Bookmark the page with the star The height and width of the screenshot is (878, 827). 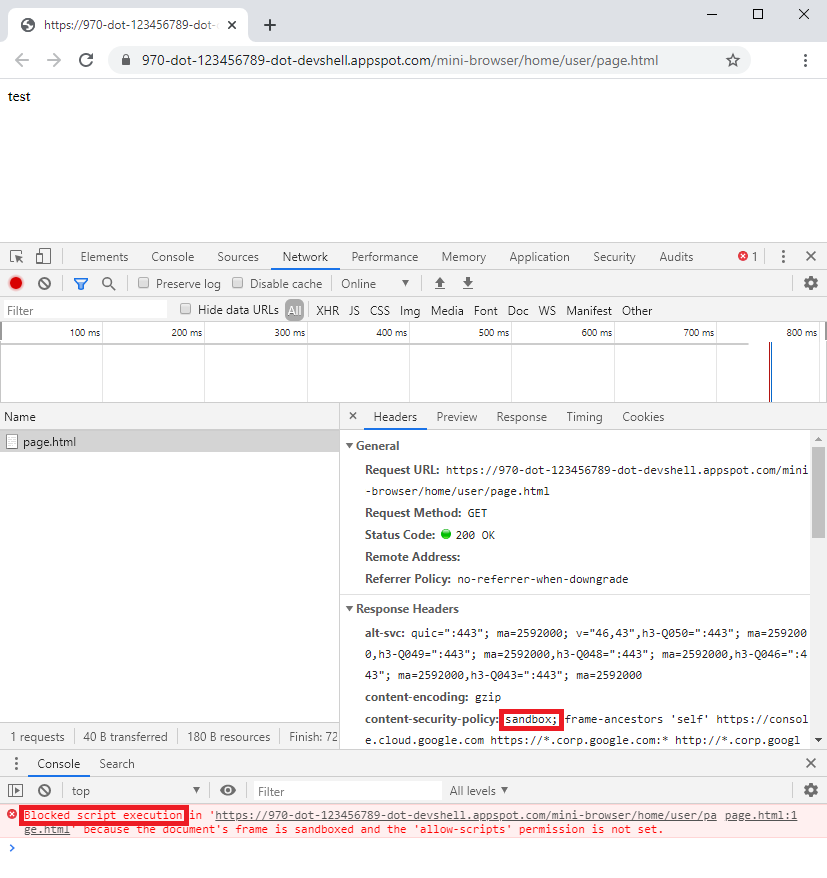pos(733,60)
